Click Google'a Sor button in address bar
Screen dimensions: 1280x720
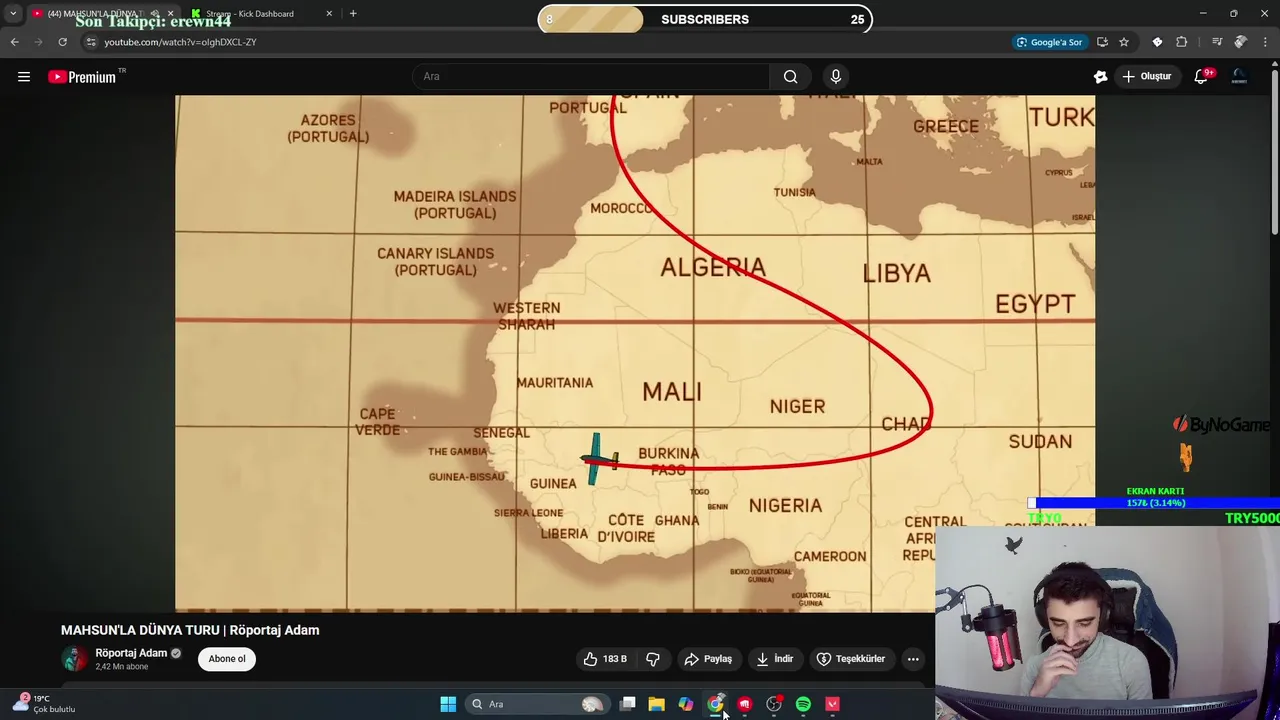1049,42
